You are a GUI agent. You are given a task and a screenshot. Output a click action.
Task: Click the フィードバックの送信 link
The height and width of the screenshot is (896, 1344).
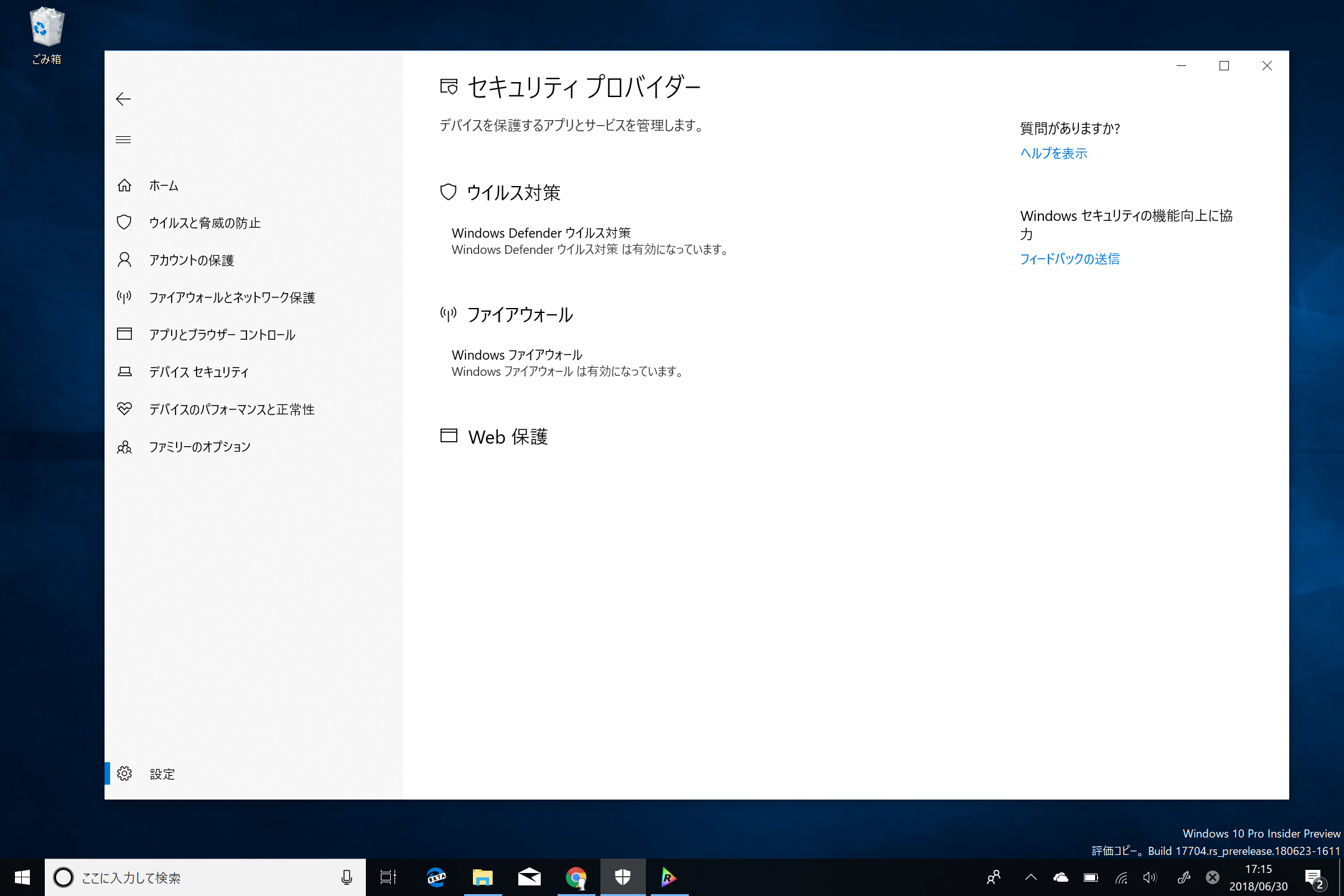pos(1069,259)
